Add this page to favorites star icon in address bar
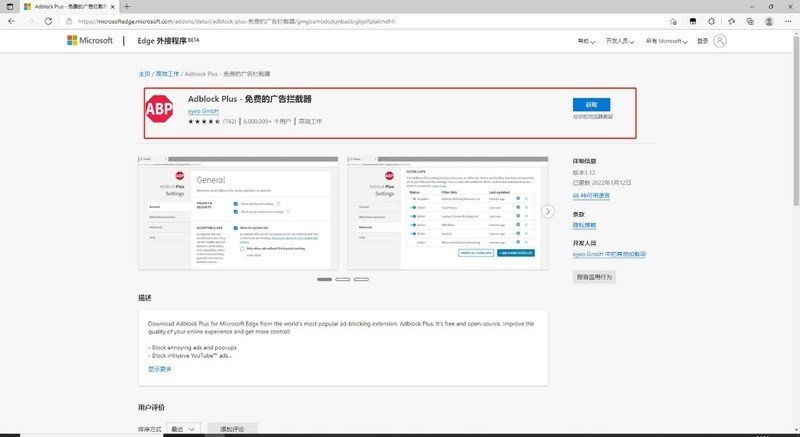This screenshot has width=800, height=437. [673, 21]
